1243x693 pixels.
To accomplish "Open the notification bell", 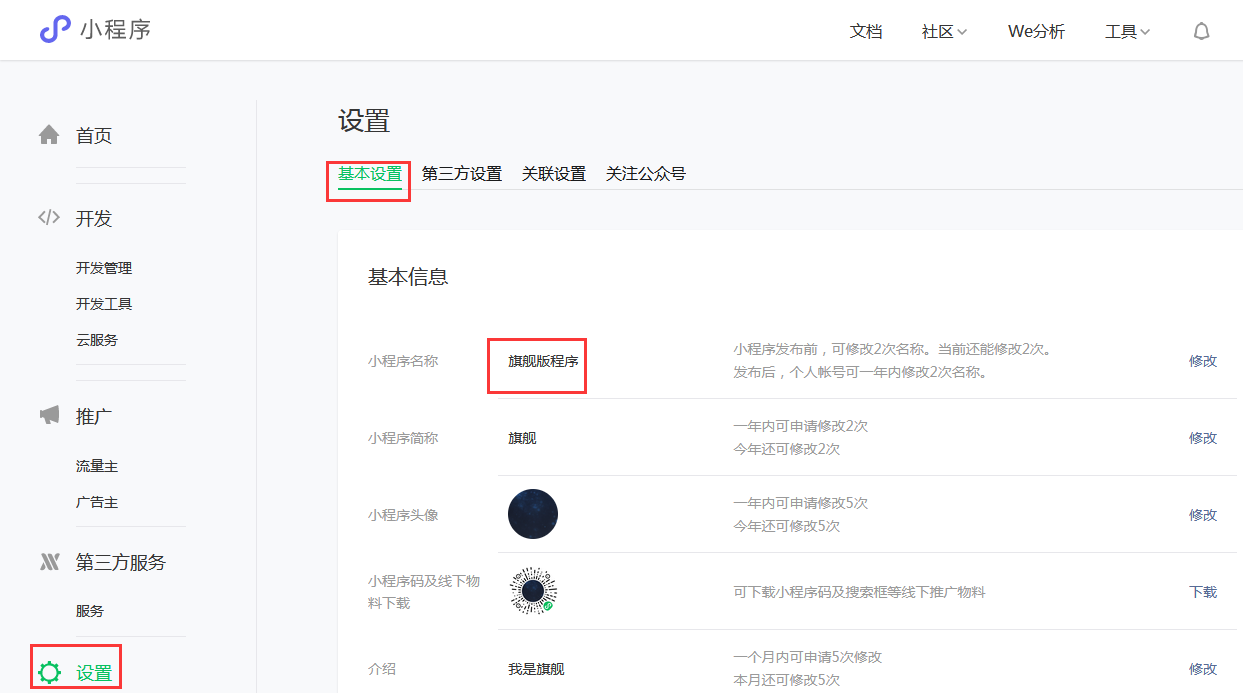I will point(1201,32).
